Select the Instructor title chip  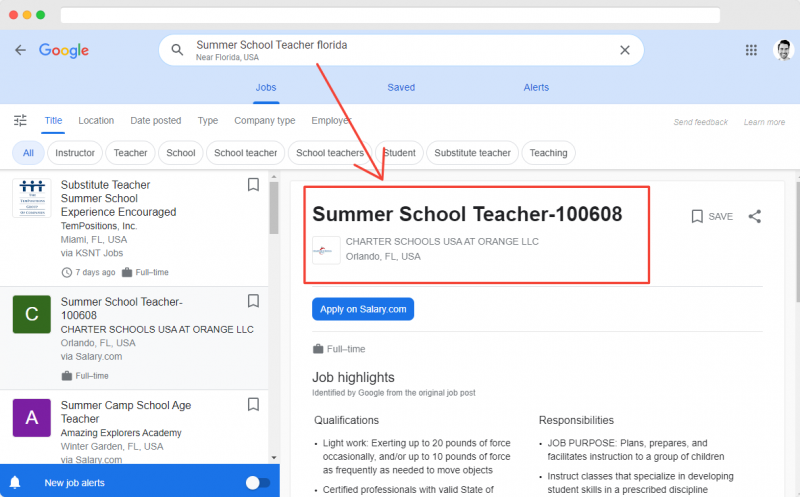click(75, 153)
